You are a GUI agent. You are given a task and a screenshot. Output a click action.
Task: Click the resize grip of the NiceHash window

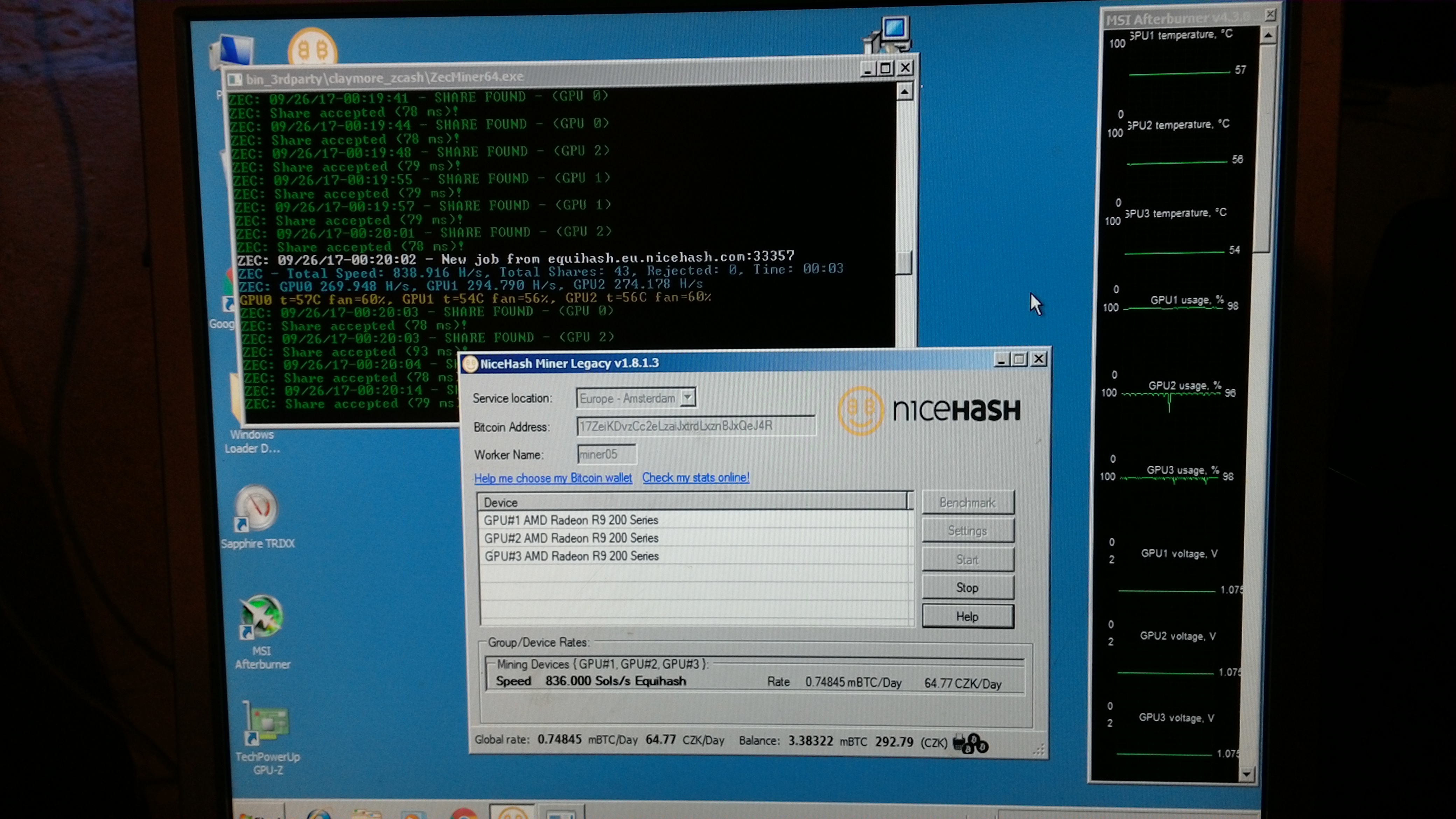click(1039, 751)
